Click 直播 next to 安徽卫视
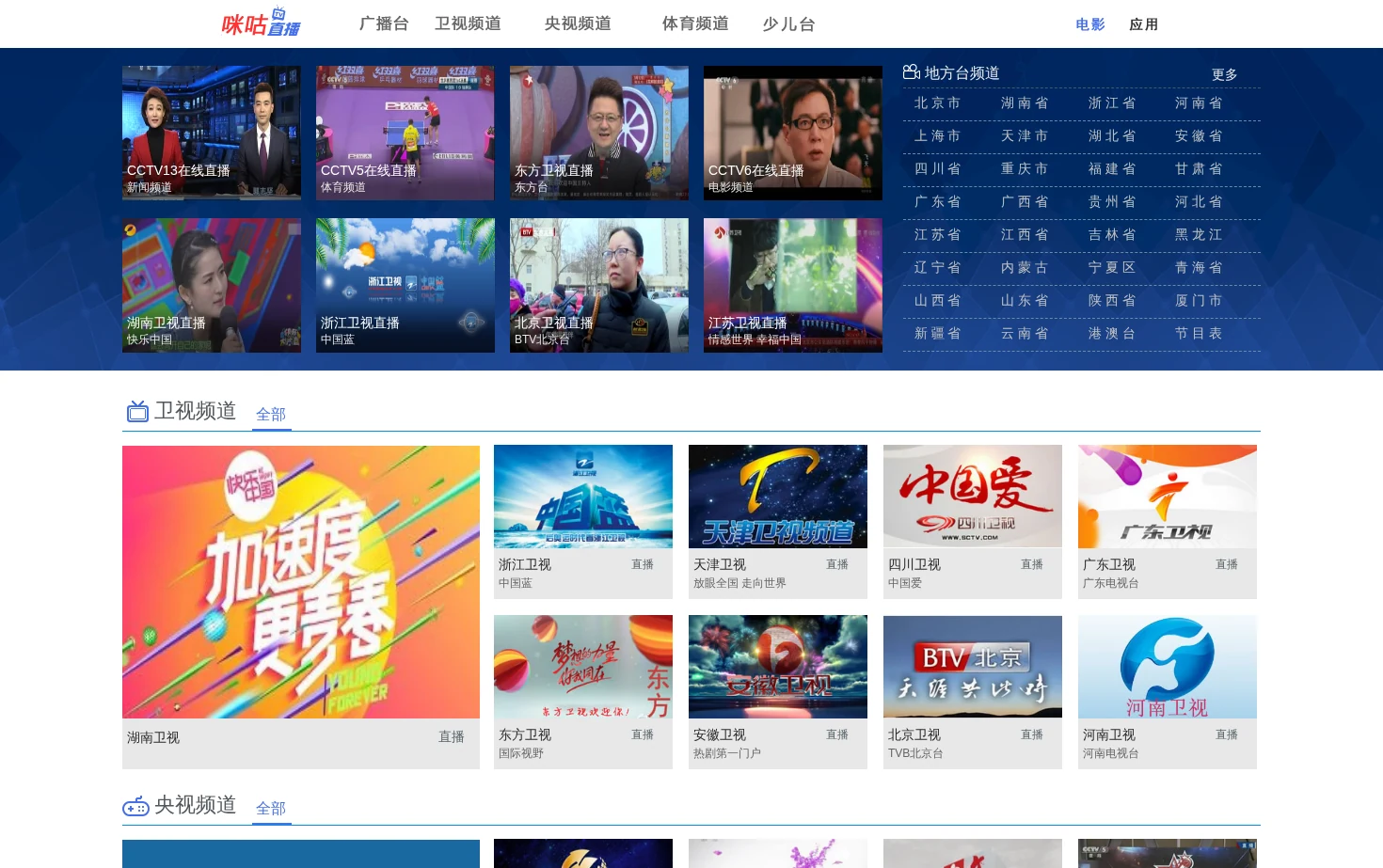This screenshot has width=1383, height=868. pos(837,734)
